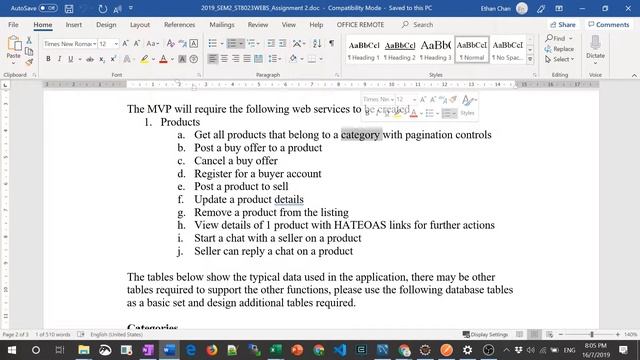Open Firefox from the taskbar

[211, 350]
